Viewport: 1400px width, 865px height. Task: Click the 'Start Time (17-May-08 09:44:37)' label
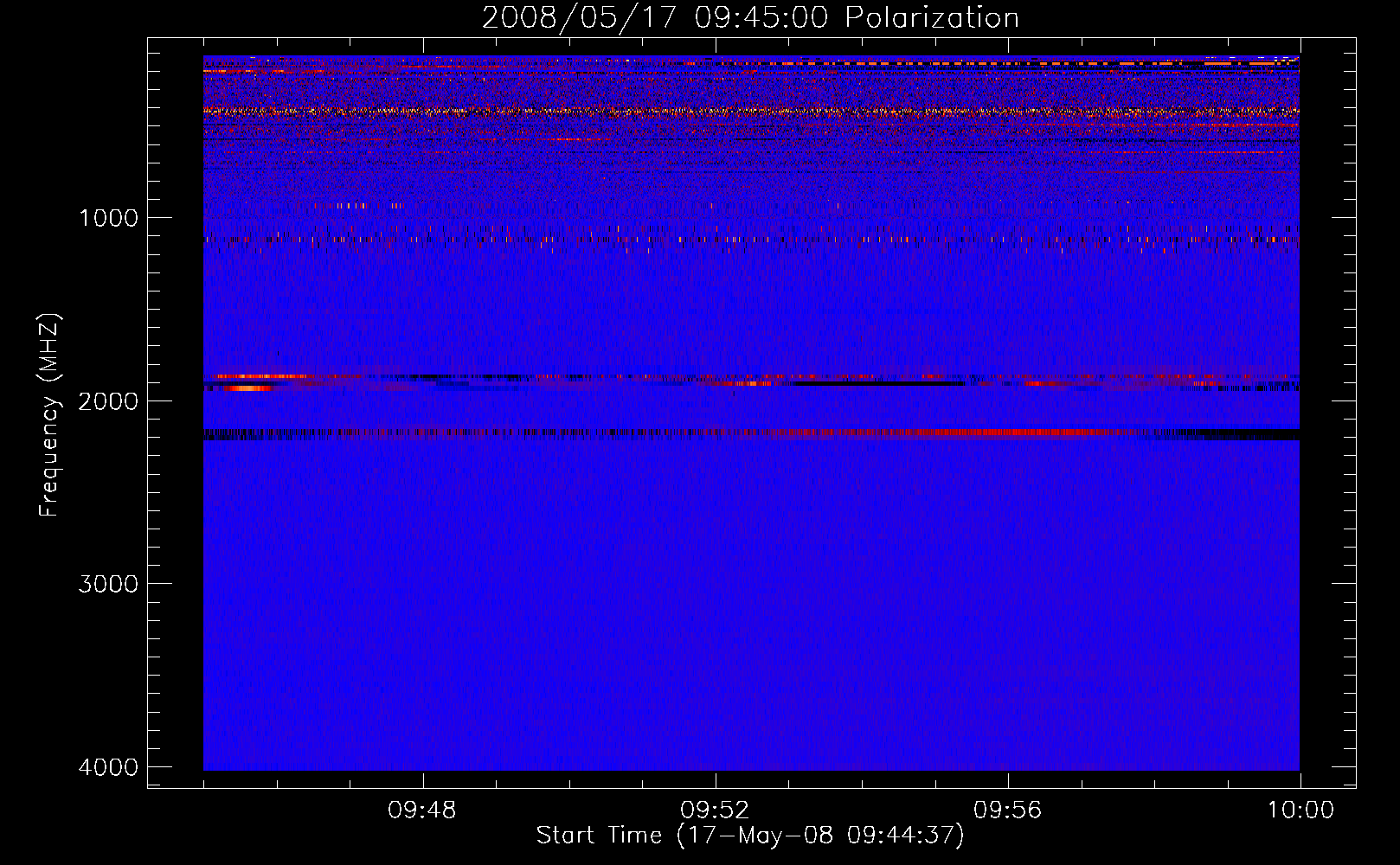tap(750, 836)
